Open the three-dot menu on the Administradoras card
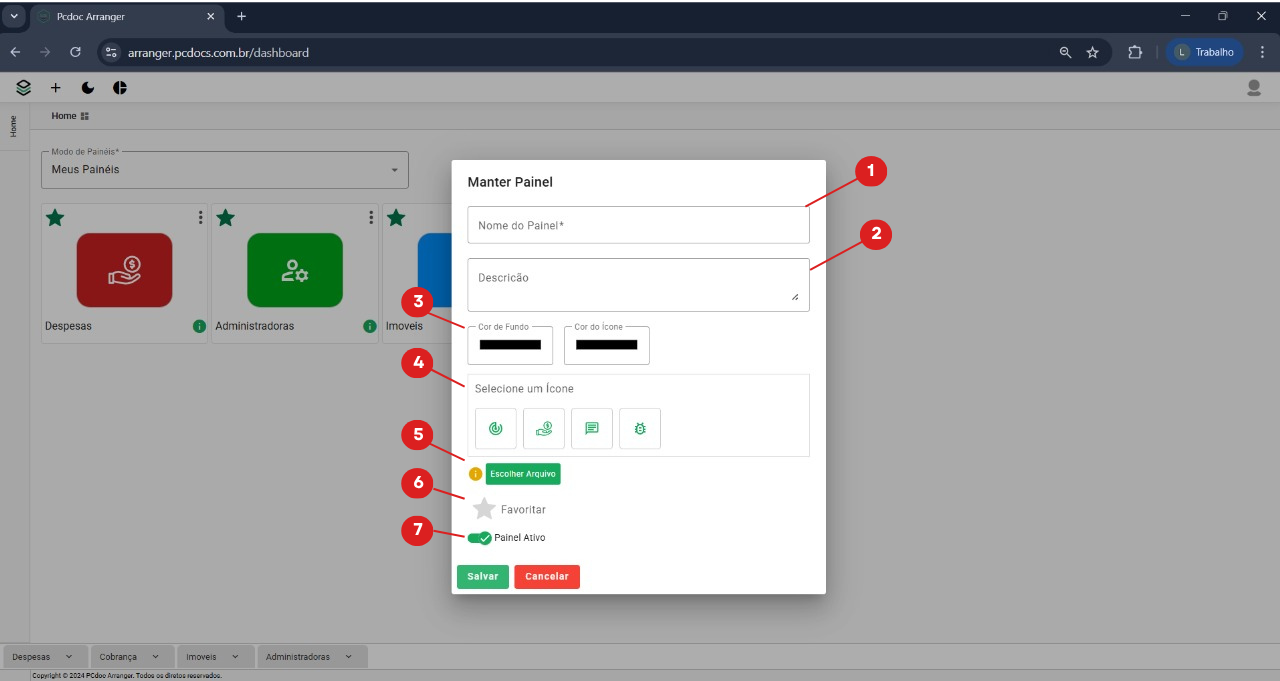Screen dimensions: 1280x681 (x=371, y=218)
